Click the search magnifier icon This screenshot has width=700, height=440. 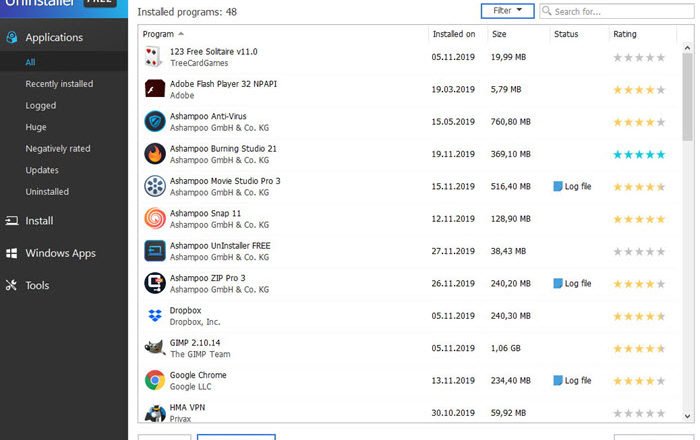(x=546, y=10)
